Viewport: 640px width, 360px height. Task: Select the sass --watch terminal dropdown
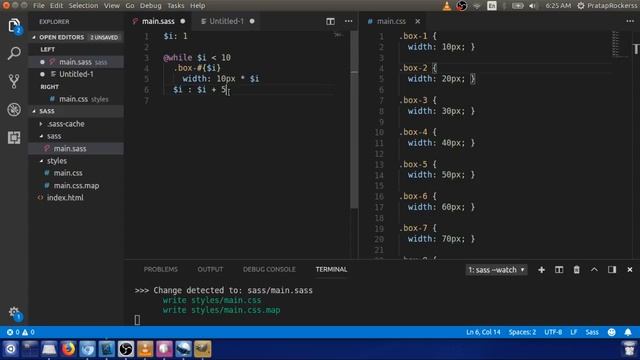496,270
